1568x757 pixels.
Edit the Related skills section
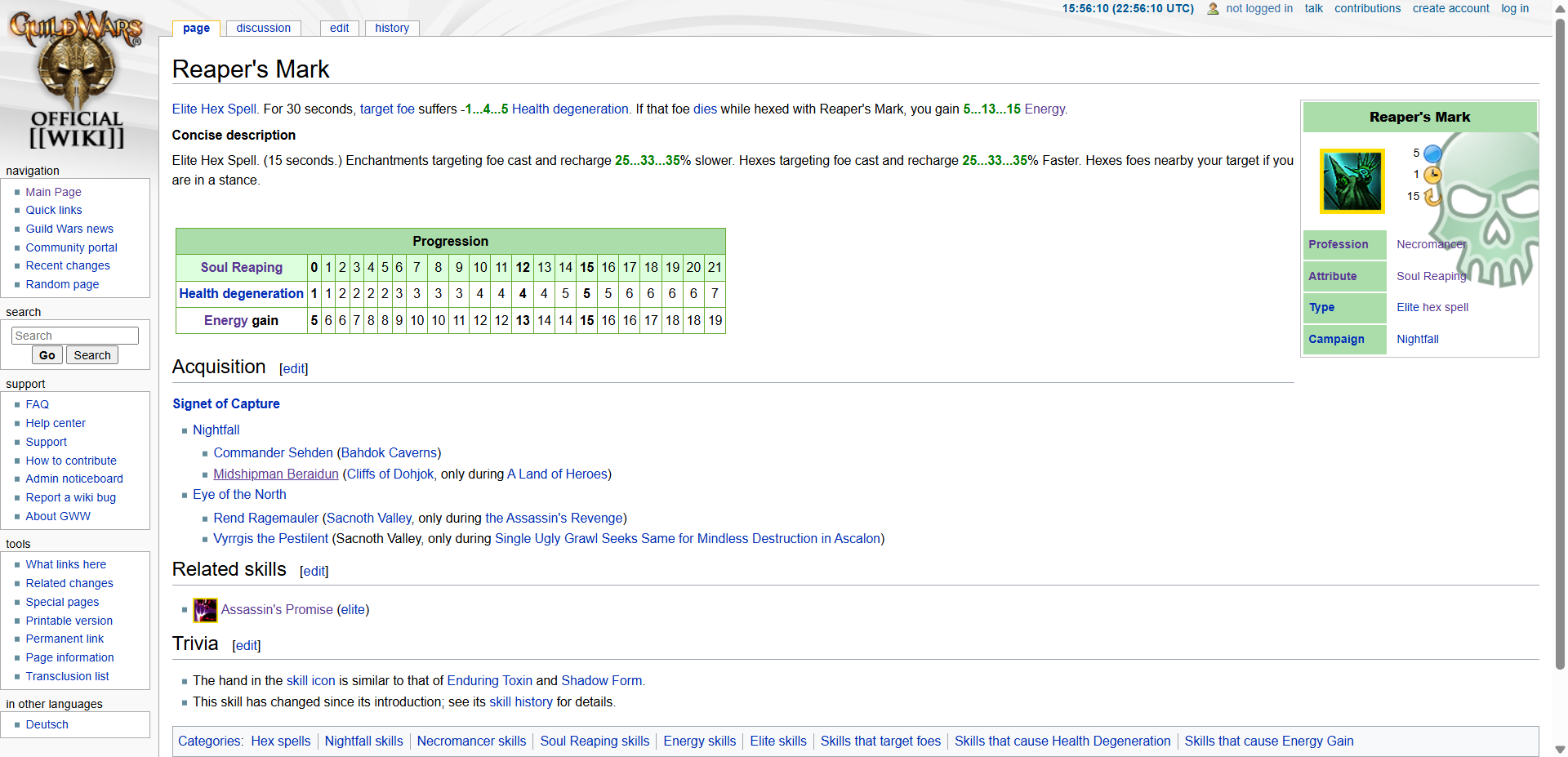tap(314, 572)
